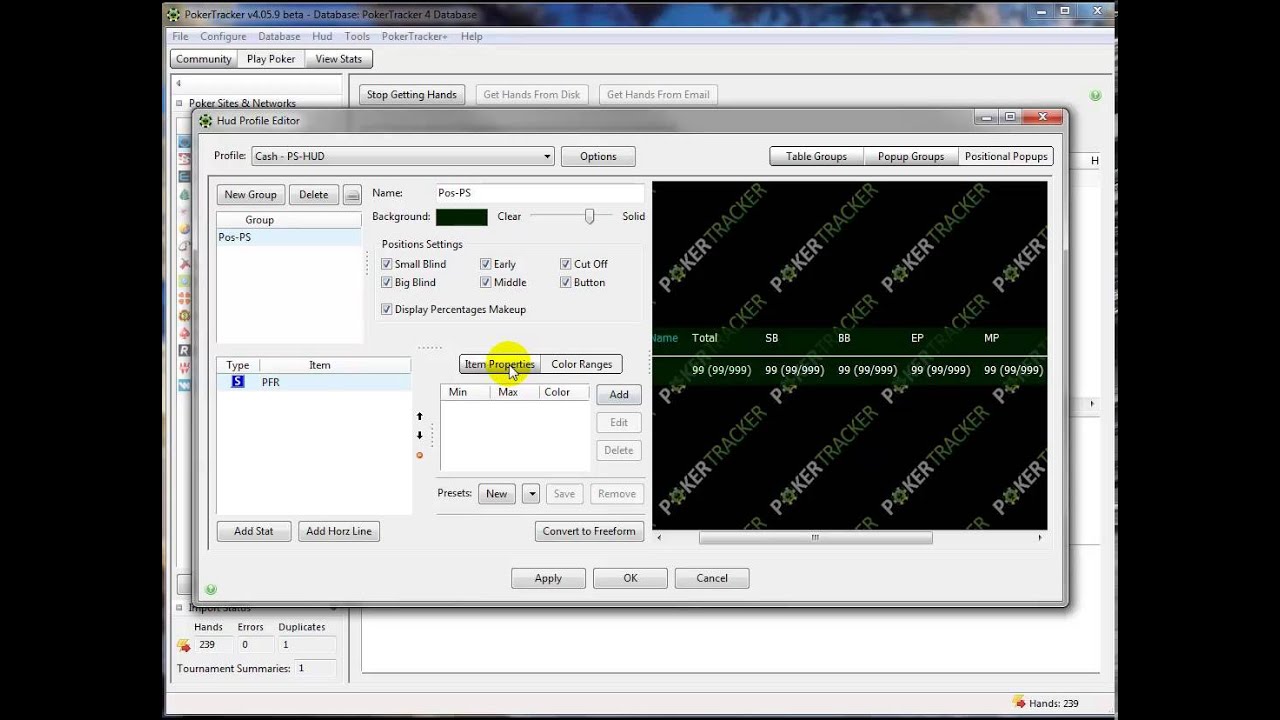Click the Add Horz Line button
Screen dimensions: 1280x720
339,531
